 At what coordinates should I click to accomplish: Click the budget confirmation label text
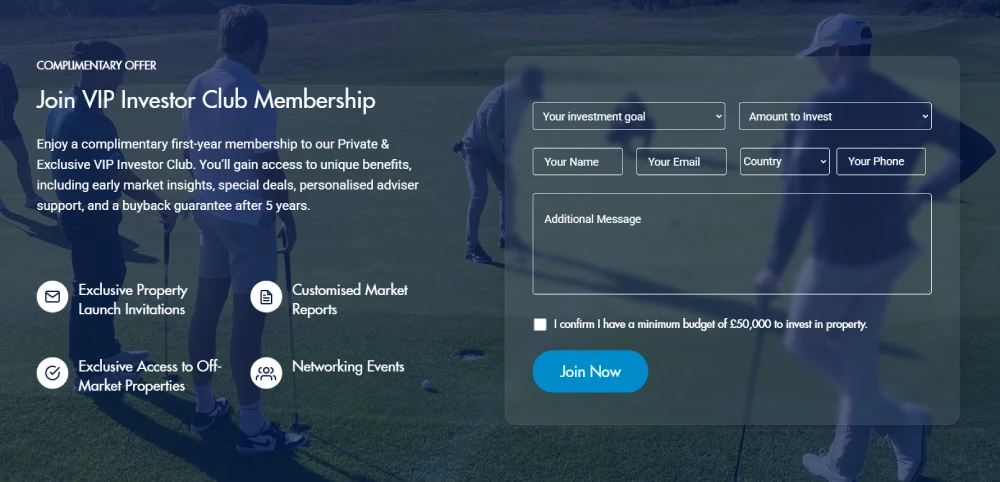[x=710, y=325]
